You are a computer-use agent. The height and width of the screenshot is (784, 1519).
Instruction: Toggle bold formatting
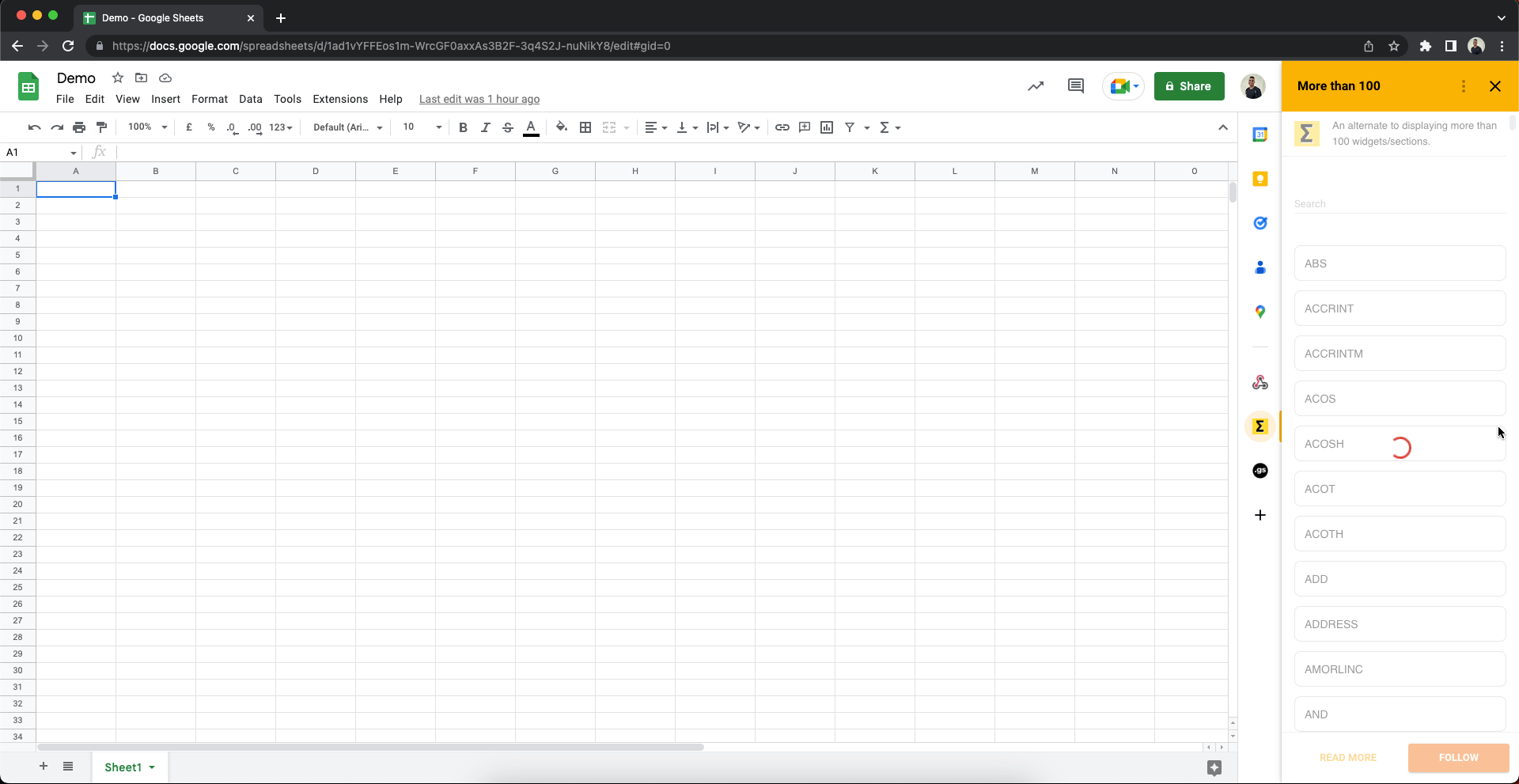click(x=463, y=127)
